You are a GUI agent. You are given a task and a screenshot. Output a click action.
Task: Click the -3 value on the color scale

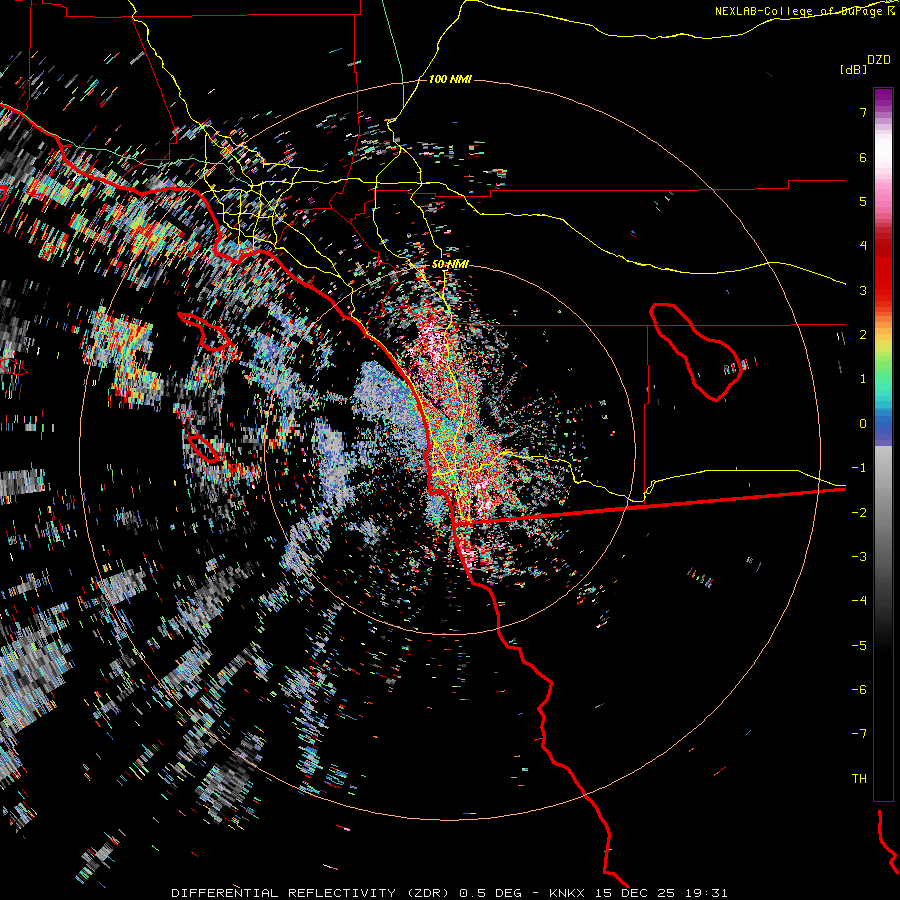coord(859,557)
